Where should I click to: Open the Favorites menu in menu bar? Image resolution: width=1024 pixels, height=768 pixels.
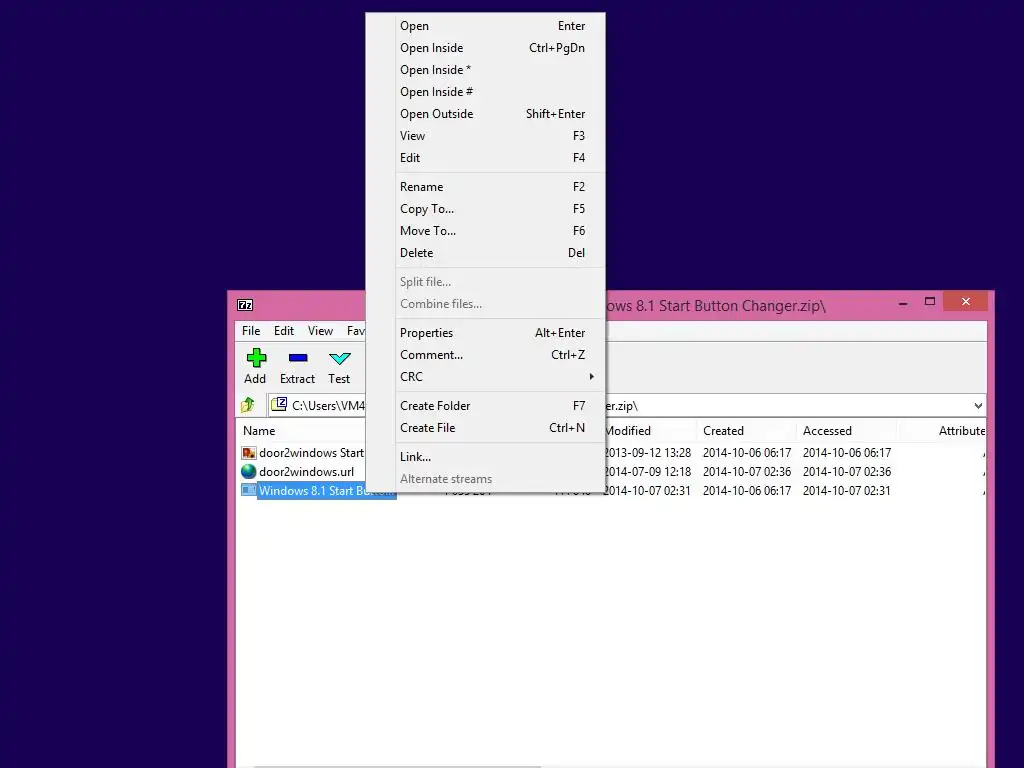(355, 331)
